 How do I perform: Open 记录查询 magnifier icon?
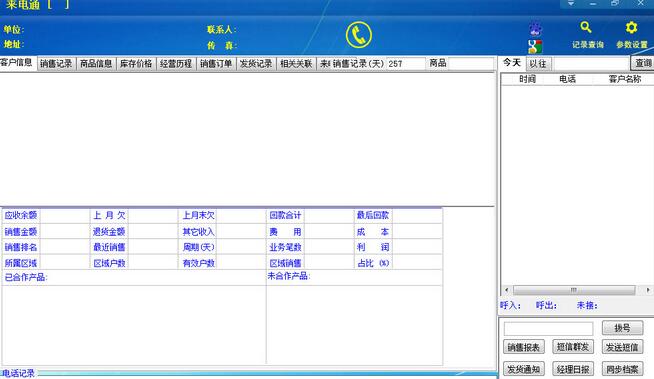pyautogui.click(x=586, y=28)
